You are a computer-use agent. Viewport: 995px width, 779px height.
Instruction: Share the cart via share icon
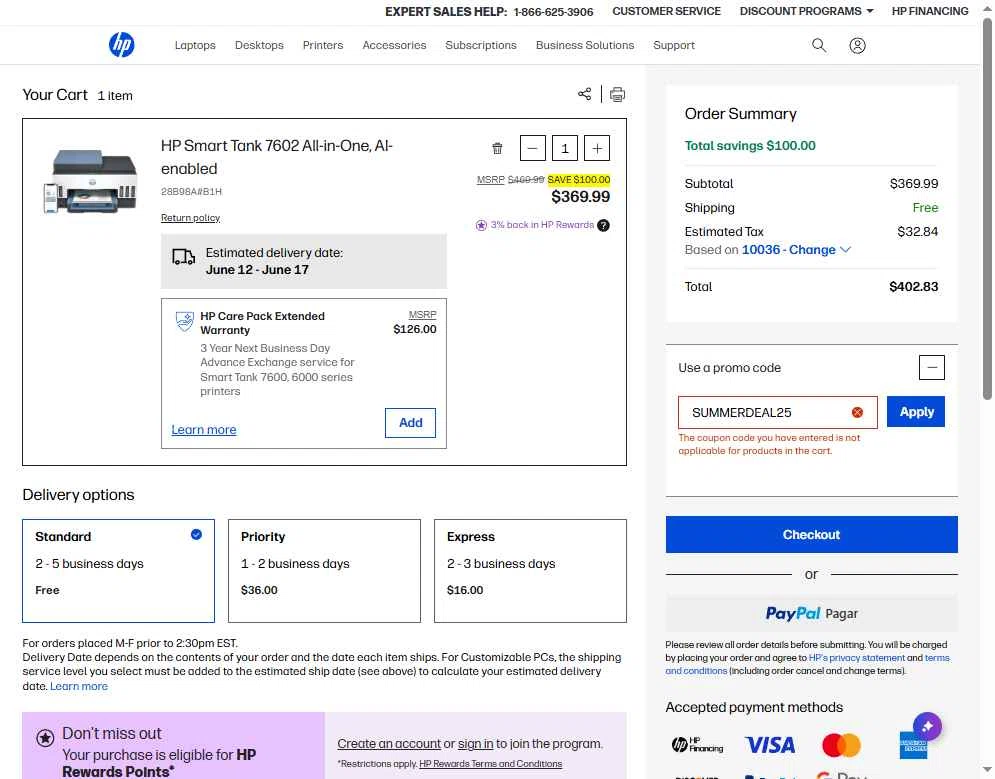pos(584,94)
